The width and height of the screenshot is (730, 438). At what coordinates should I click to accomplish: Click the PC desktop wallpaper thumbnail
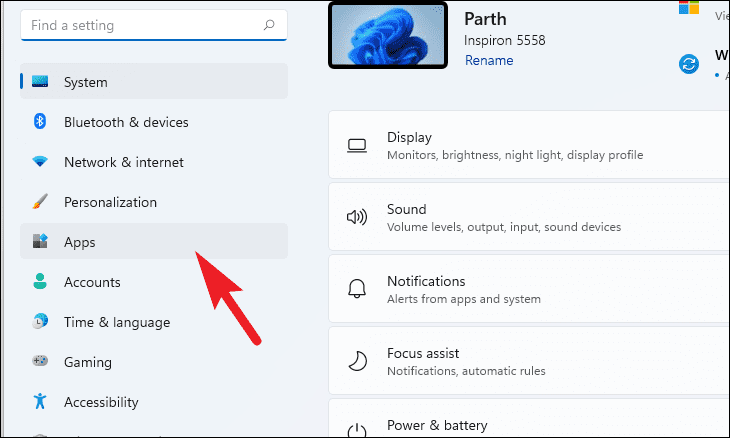click(x=388, y=35)
